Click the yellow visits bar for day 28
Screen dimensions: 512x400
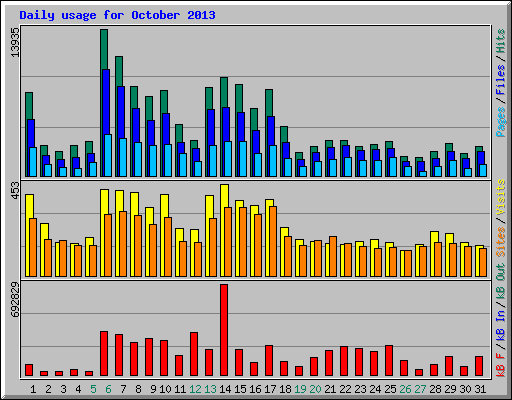coord(434,237)
